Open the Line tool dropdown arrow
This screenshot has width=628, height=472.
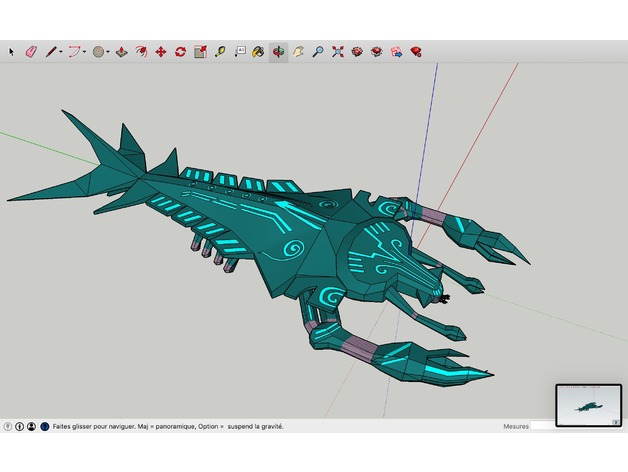click(x=61, y=52)
